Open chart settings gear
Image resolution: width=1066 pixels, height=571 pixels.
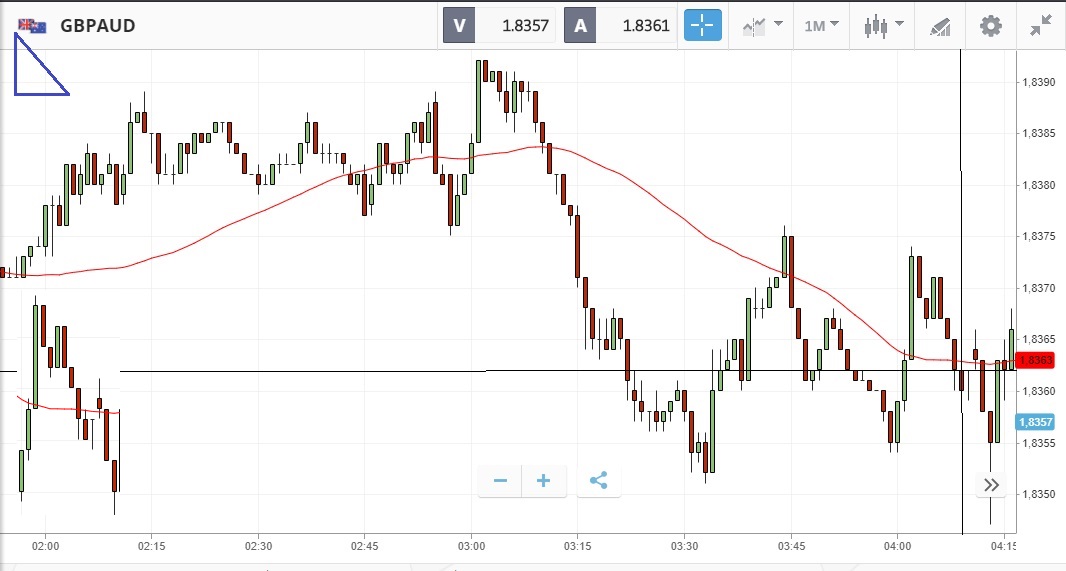click(990, 25)
